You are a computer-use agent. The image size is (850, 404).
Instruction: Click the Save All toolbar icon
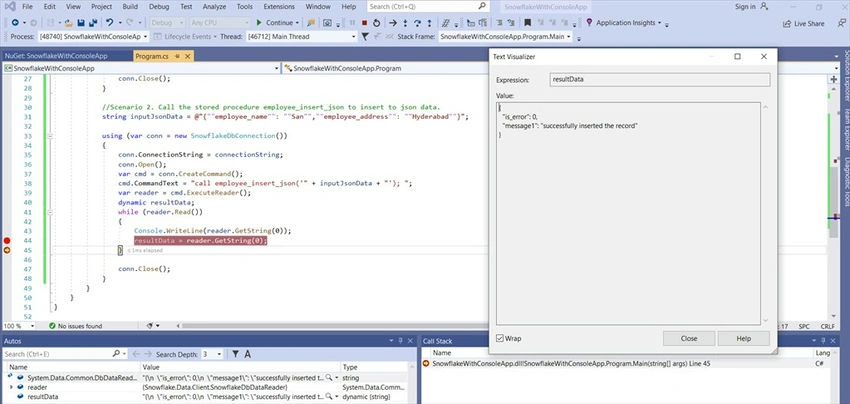(93, 23)
